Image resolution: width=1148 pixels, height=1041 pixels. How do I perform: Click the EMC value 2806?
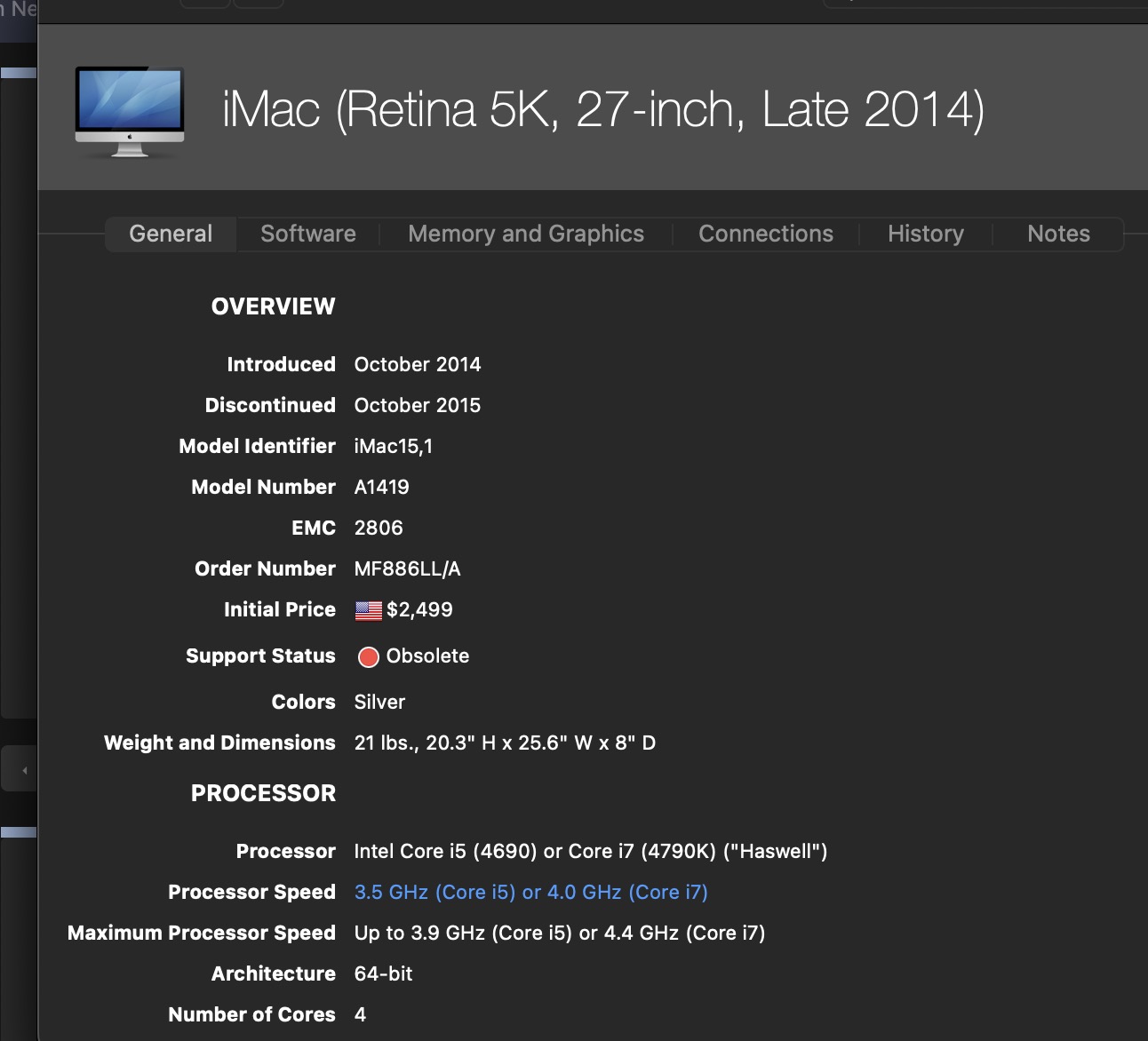coord(379,528)
